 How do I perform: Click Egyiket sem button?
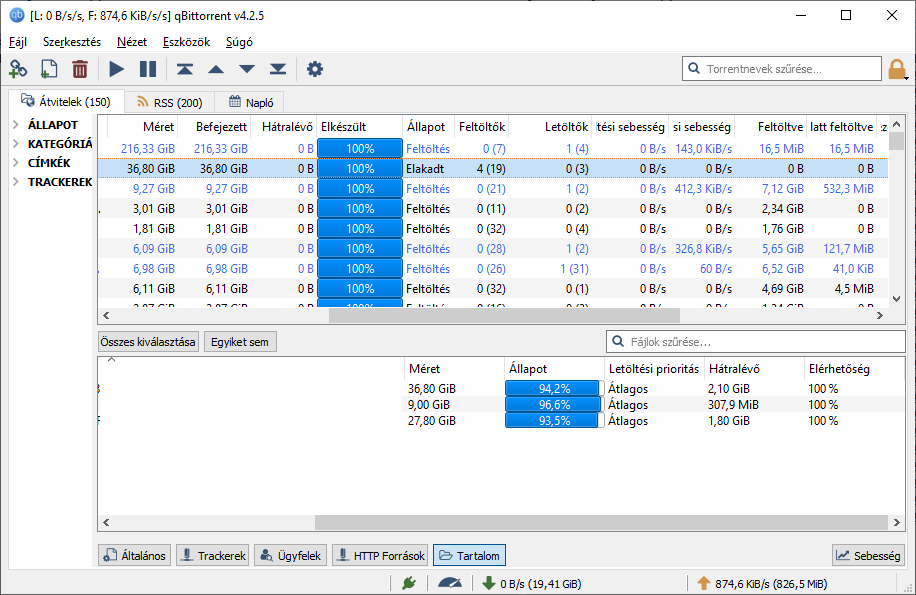240,342
